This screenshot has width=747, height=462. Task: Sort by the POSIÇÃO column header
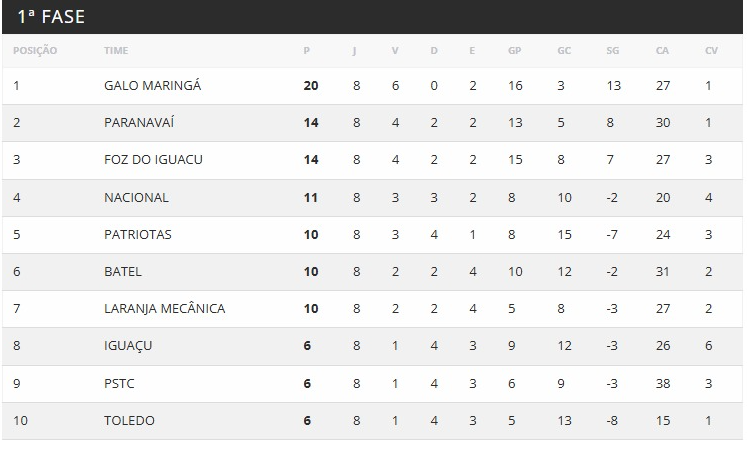[35, 51]
